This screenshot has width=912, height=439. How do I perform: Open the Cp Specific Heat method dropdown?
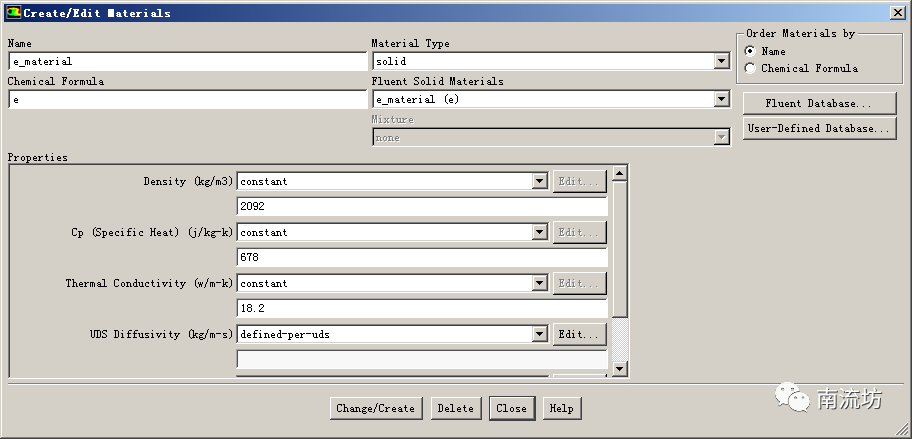[x=540, y=233]
